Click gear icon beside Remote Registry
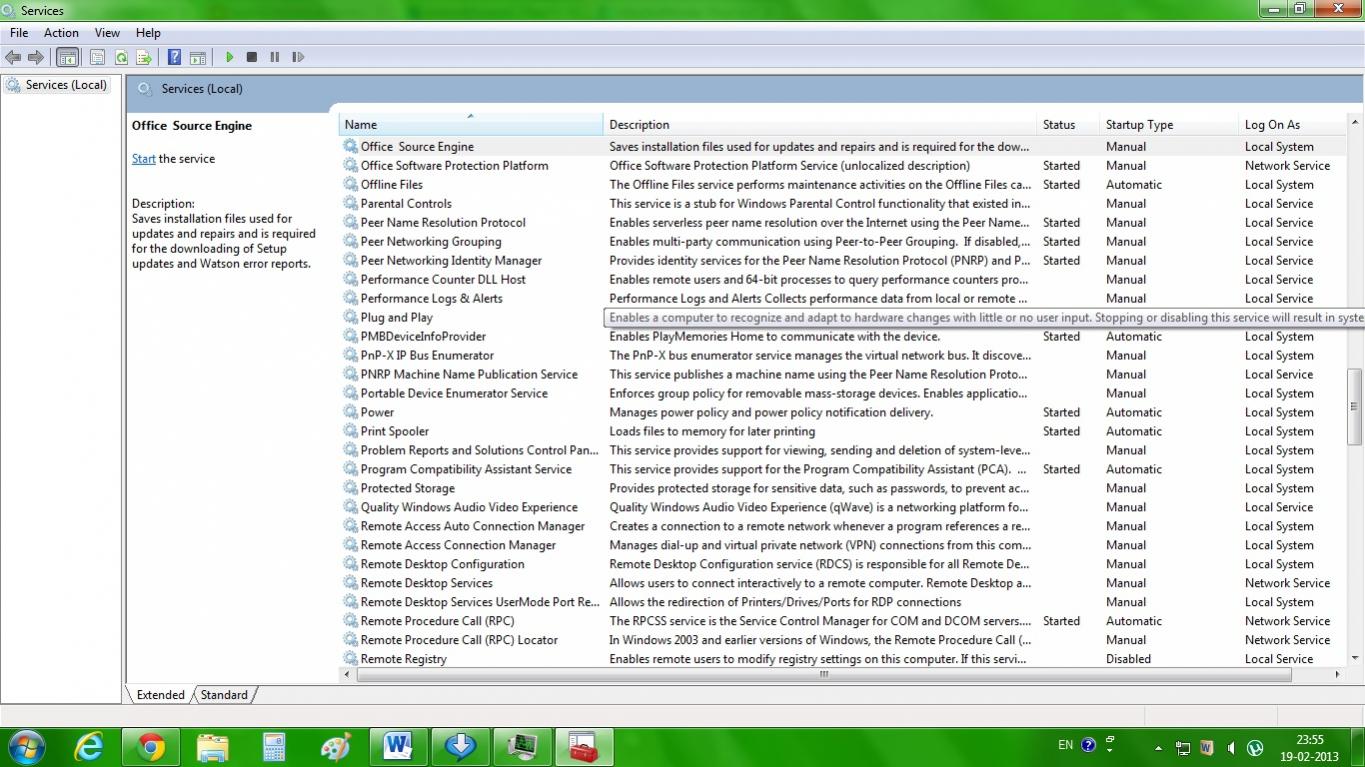The width and height of the screenshot is (1365, 767). (350, 659)
